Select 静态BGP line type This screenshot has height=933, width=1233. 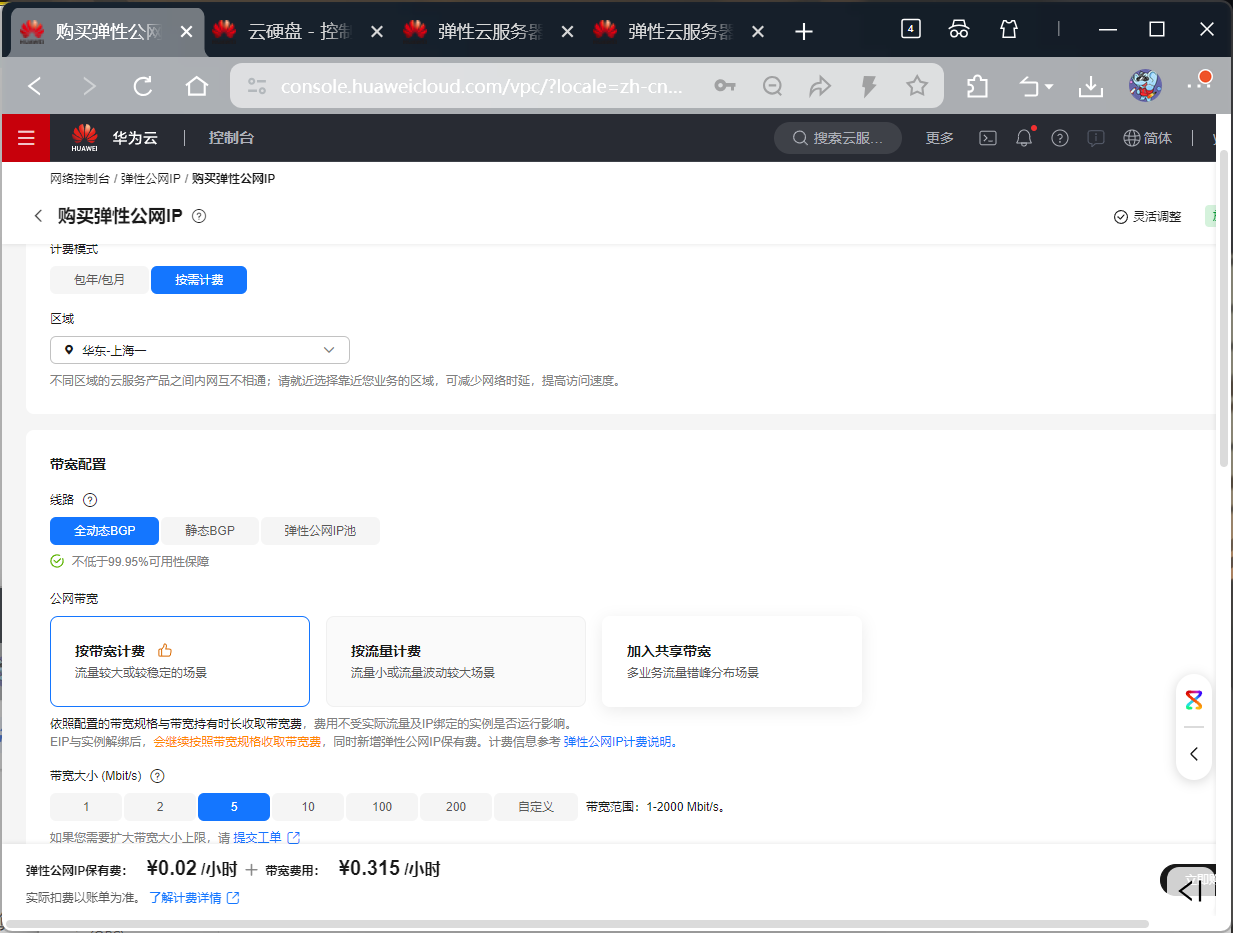coord(210,531)
